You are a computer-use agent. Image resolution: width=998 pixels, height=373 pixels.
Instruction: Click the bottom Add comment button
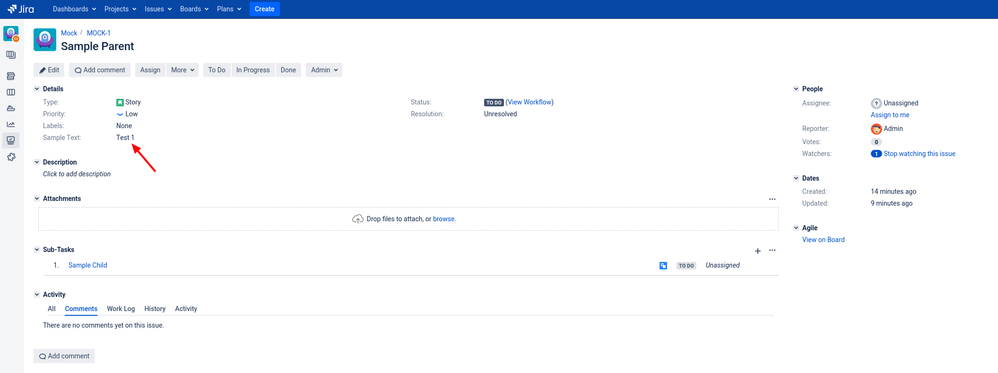64,356
